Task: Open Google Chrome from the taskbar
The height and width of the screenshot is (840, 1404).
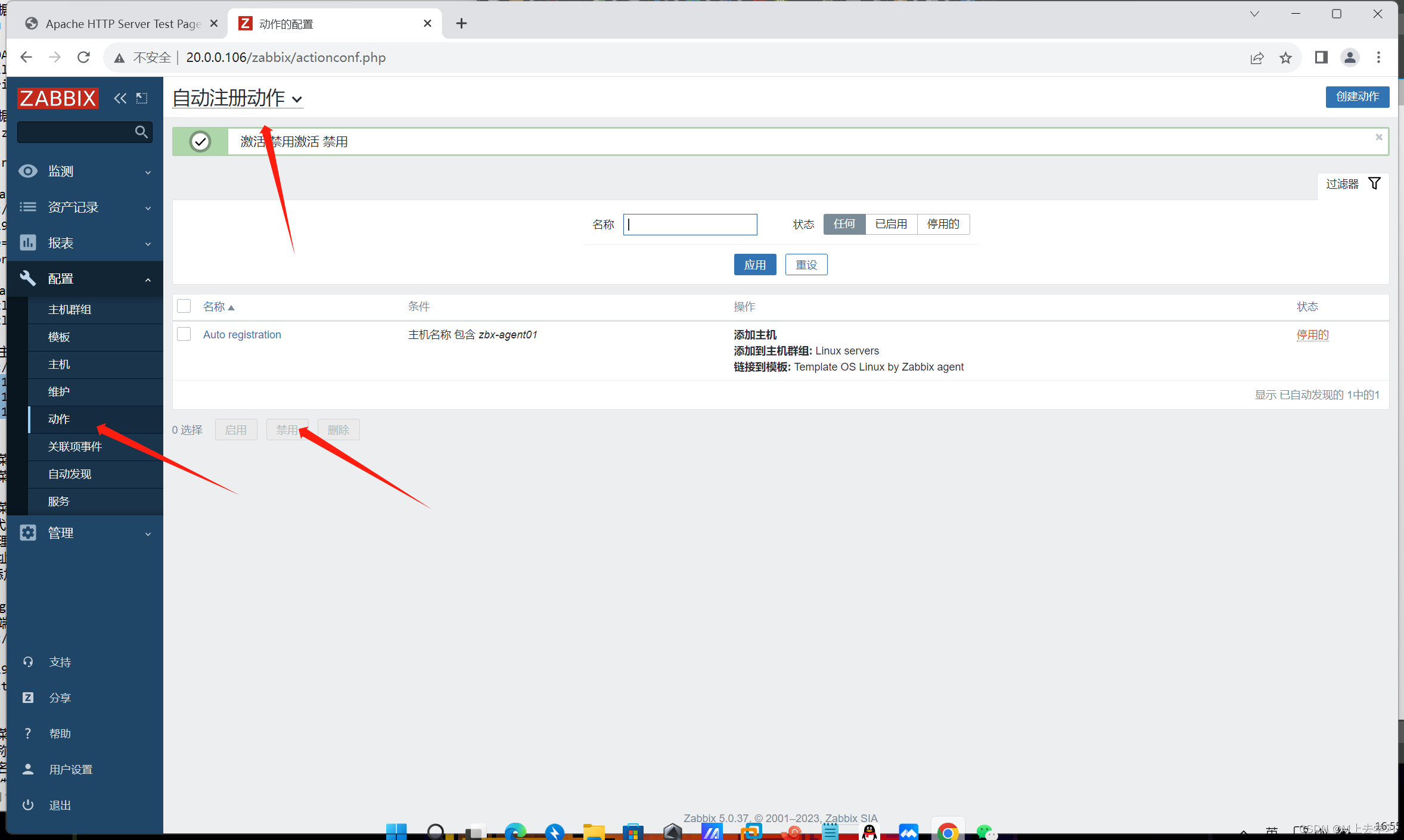Action: click(948, 831)
